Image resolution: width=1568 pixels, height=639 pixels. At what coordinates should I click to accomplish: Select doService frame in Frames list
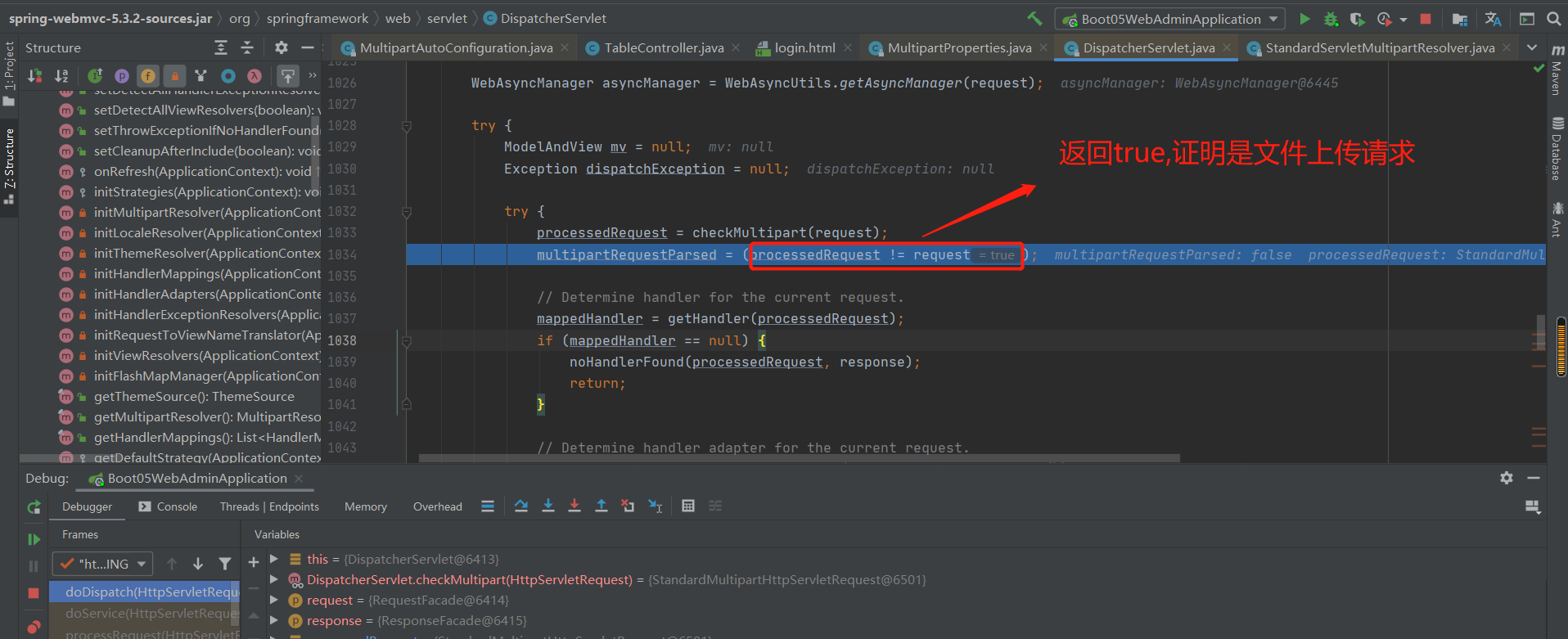(x=145, y=613)
